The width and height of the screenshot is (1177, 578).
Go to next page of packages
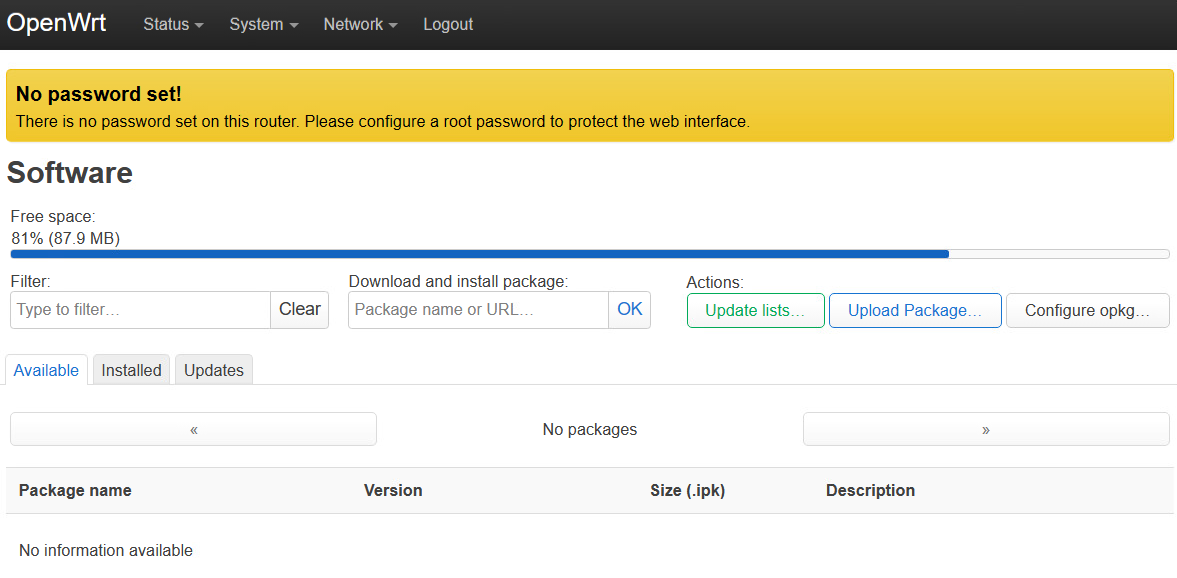[985, 429]
